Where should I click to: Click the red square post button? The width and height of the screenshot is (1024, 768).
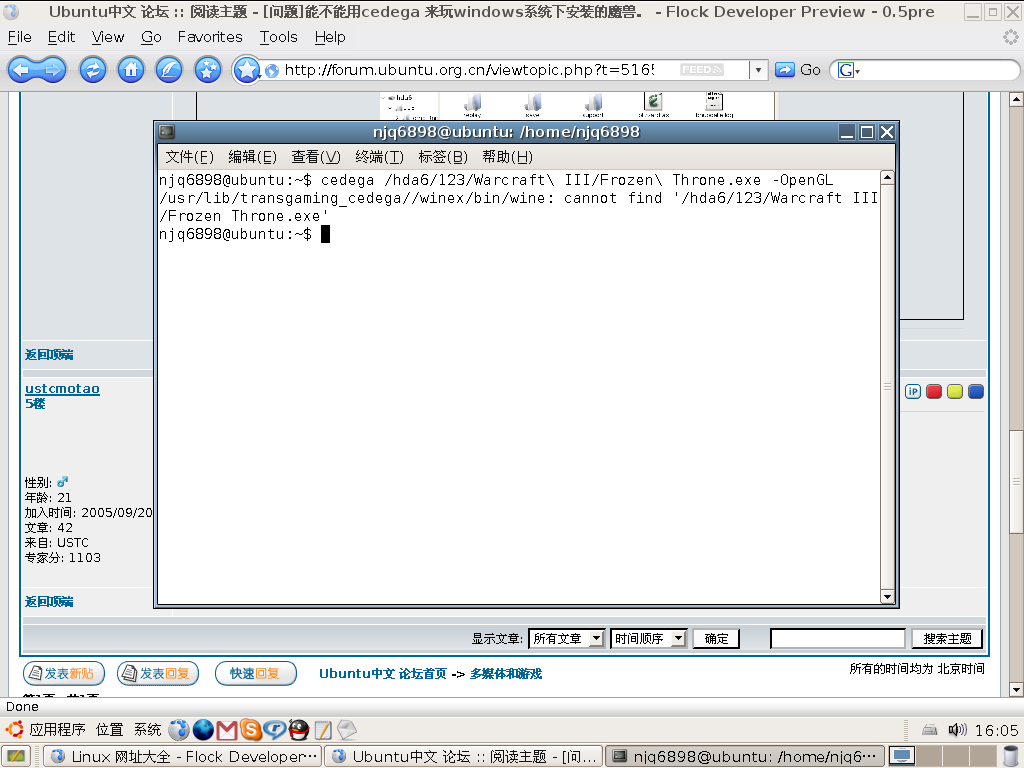934,391
